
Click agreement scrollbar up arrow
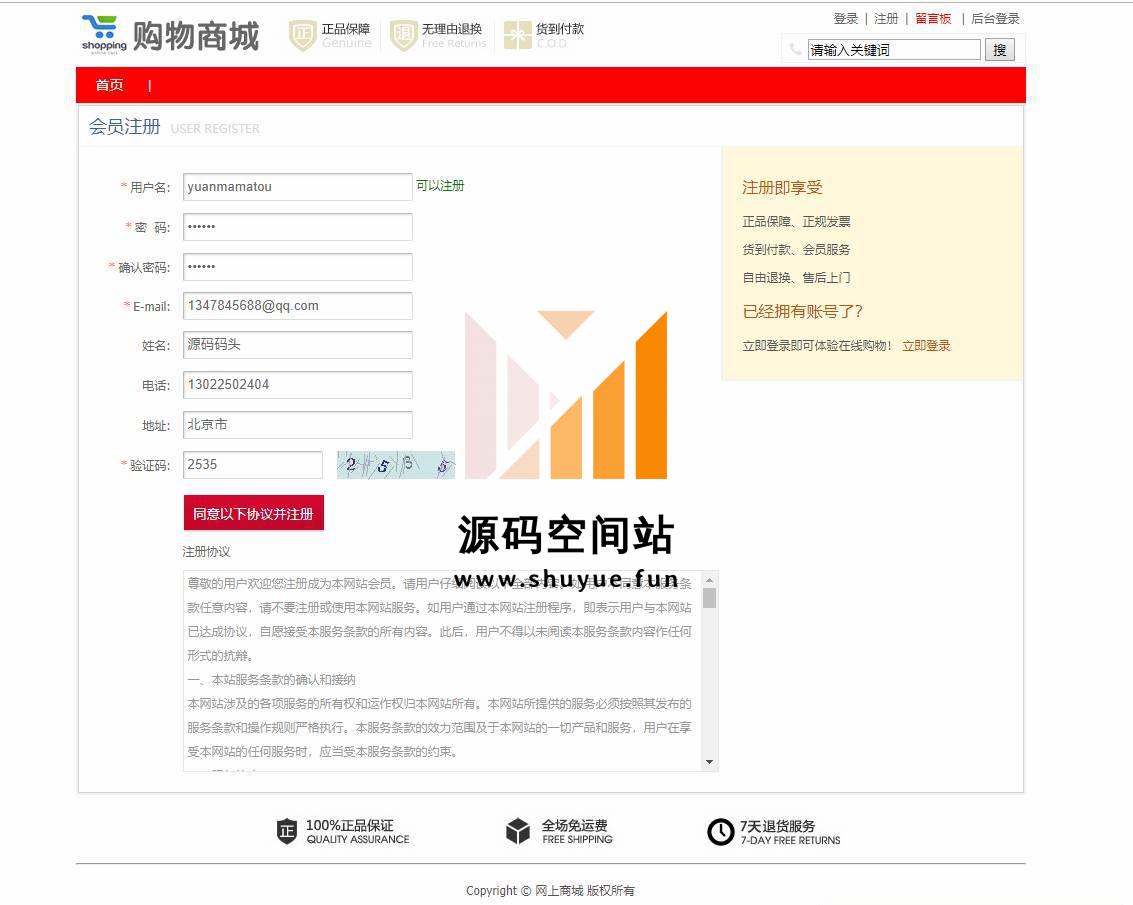[x=710, y=580]
